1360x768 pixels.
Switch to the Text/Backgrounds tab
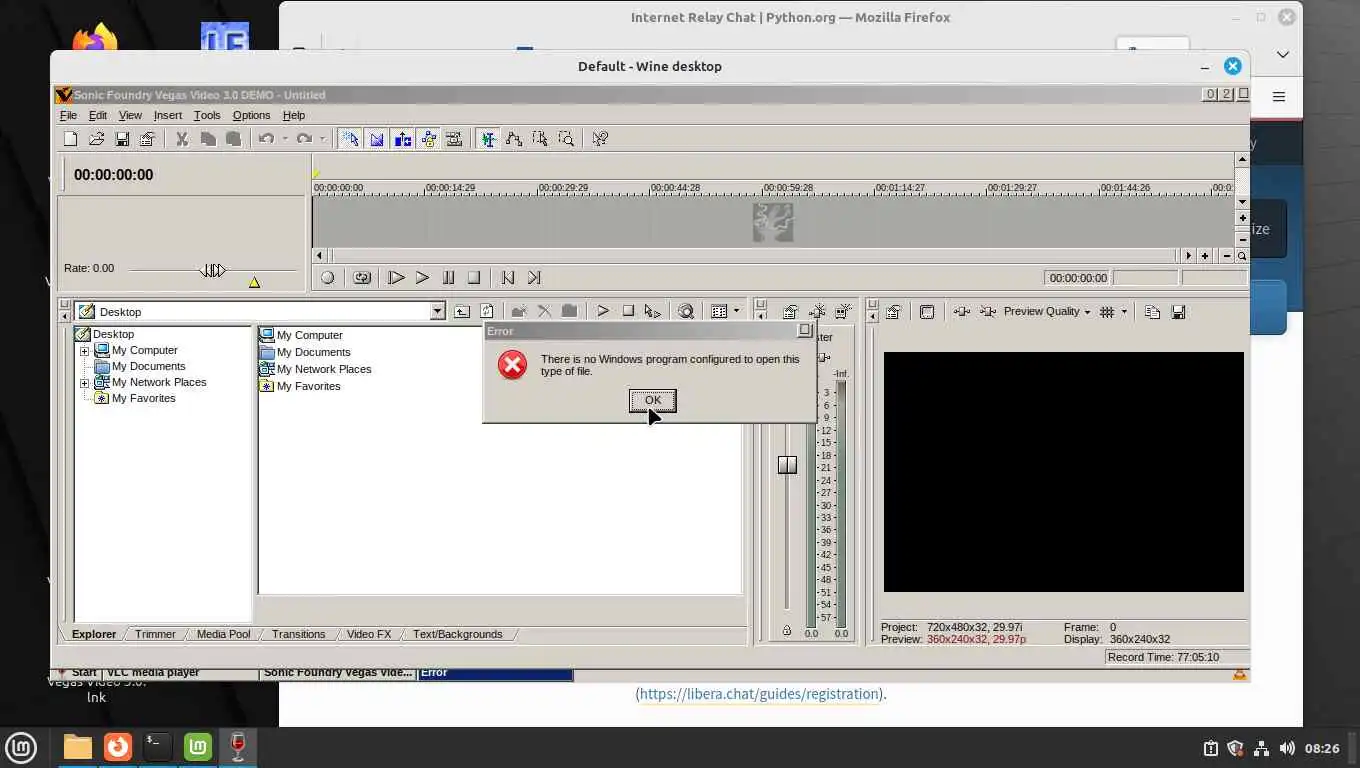(457, 634)
